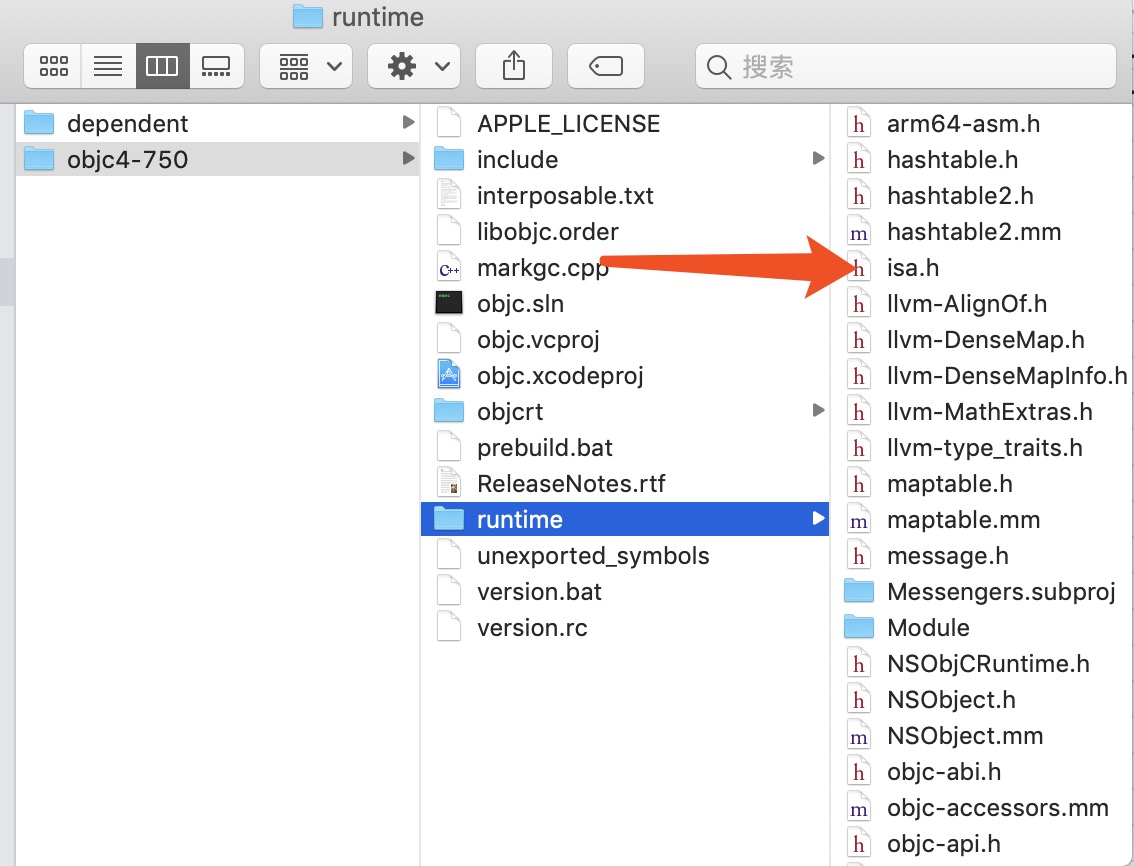Select the runtime folder row
The width and height of the screenshot is (1134, 866).
click(625, 519)
